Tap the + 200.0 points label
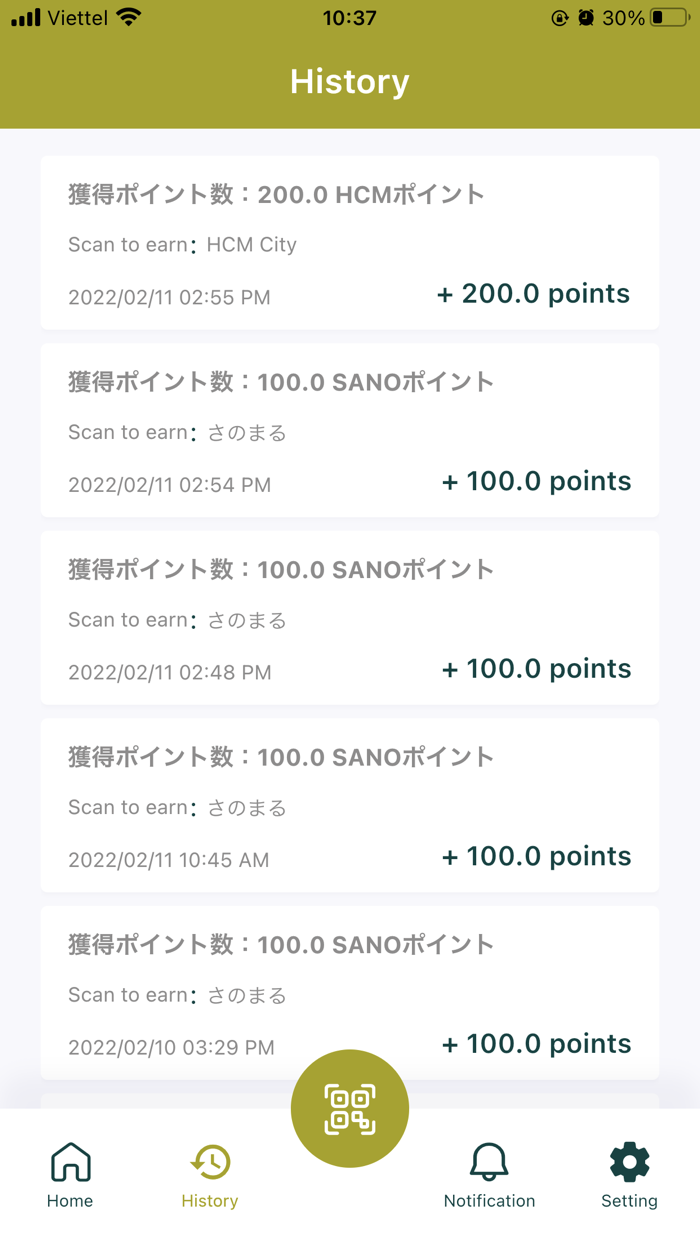Screen dimensions: 700x1244 [x=533, y=293]
